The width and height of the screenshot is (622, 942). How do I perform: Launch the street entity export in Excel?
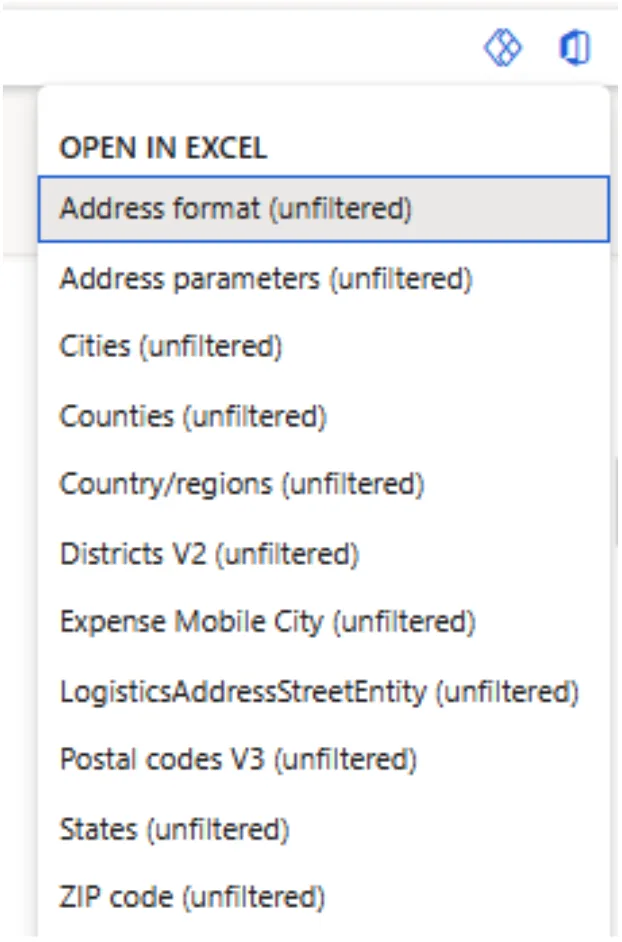(319, 691)
